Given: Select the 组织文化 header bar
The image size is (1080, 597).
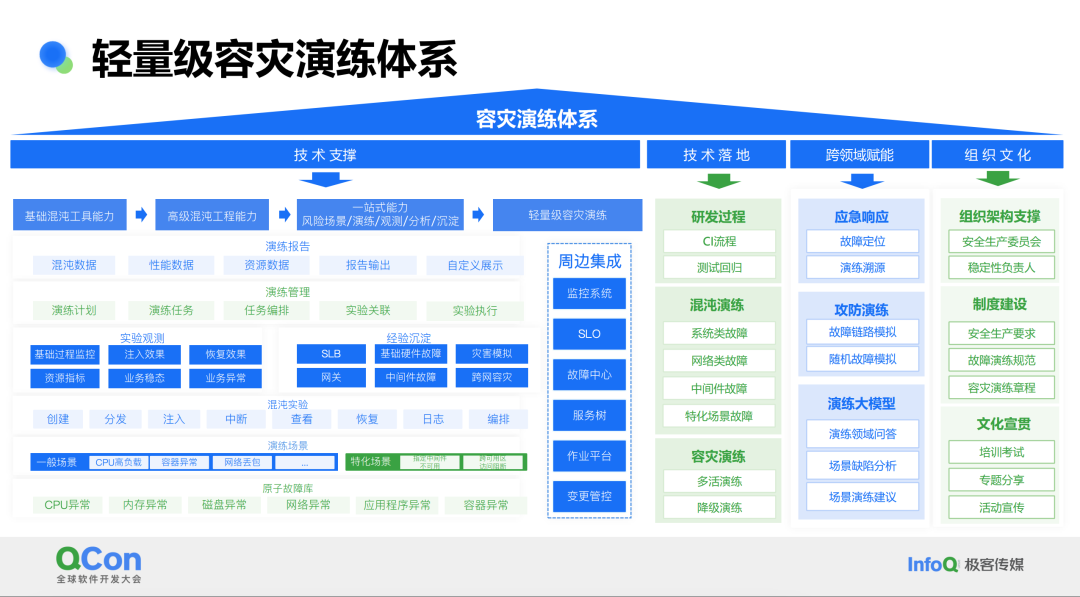Looking at the screenshot, I should point(997,155).
